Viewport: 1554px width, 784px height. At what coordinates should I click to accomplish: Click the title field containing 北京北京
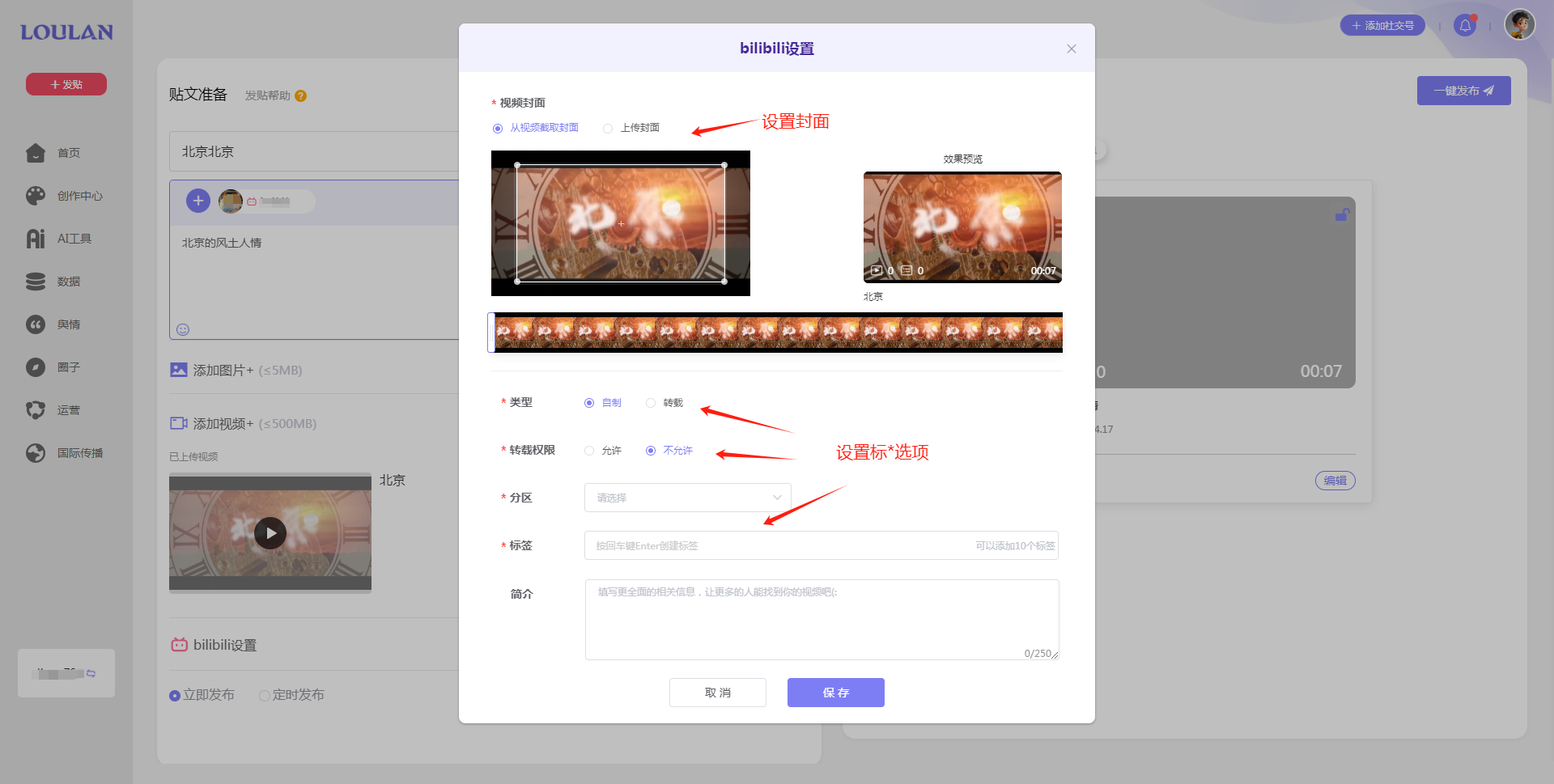pyautogui.click(x=314, y=151)
